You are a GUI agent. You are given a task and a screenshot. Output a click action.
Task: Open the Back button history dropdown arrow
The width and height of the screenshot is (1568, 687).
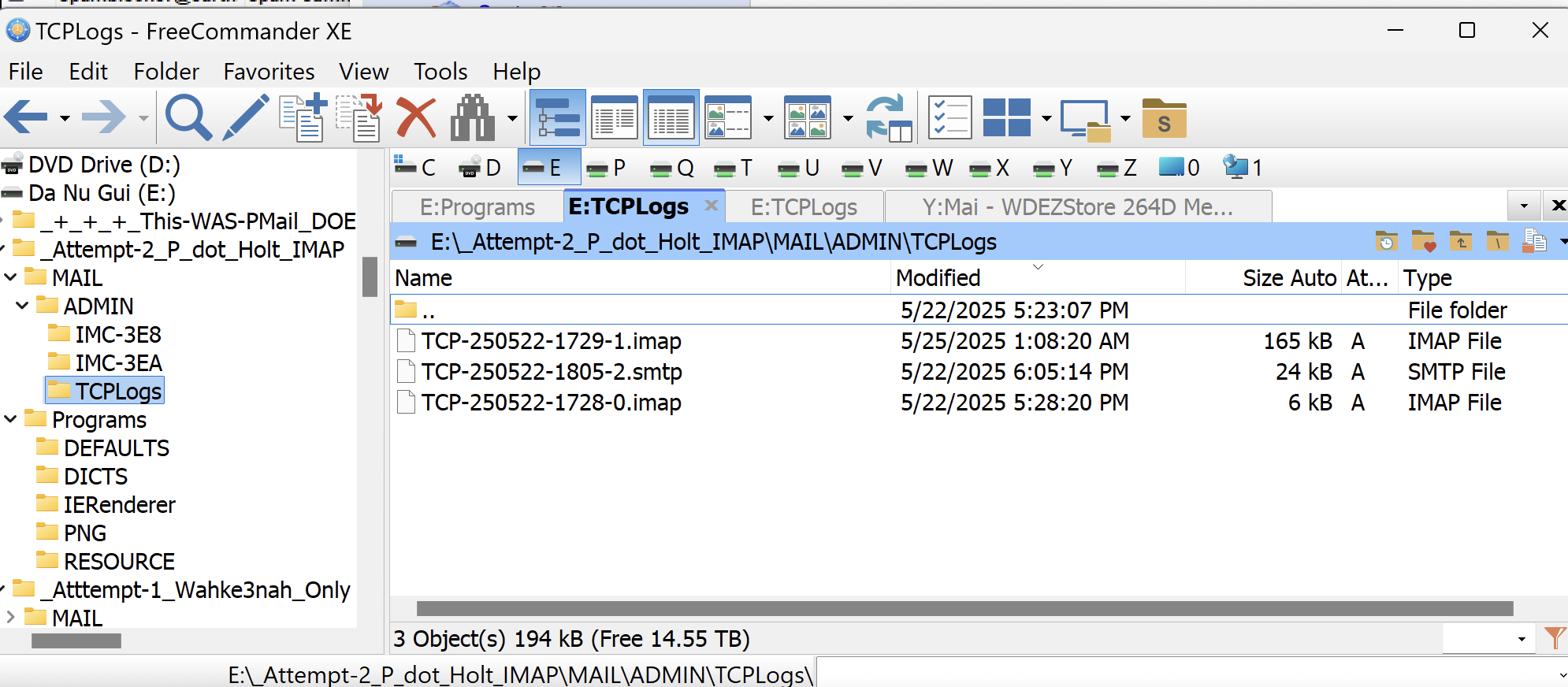click(x=65, y=119)
